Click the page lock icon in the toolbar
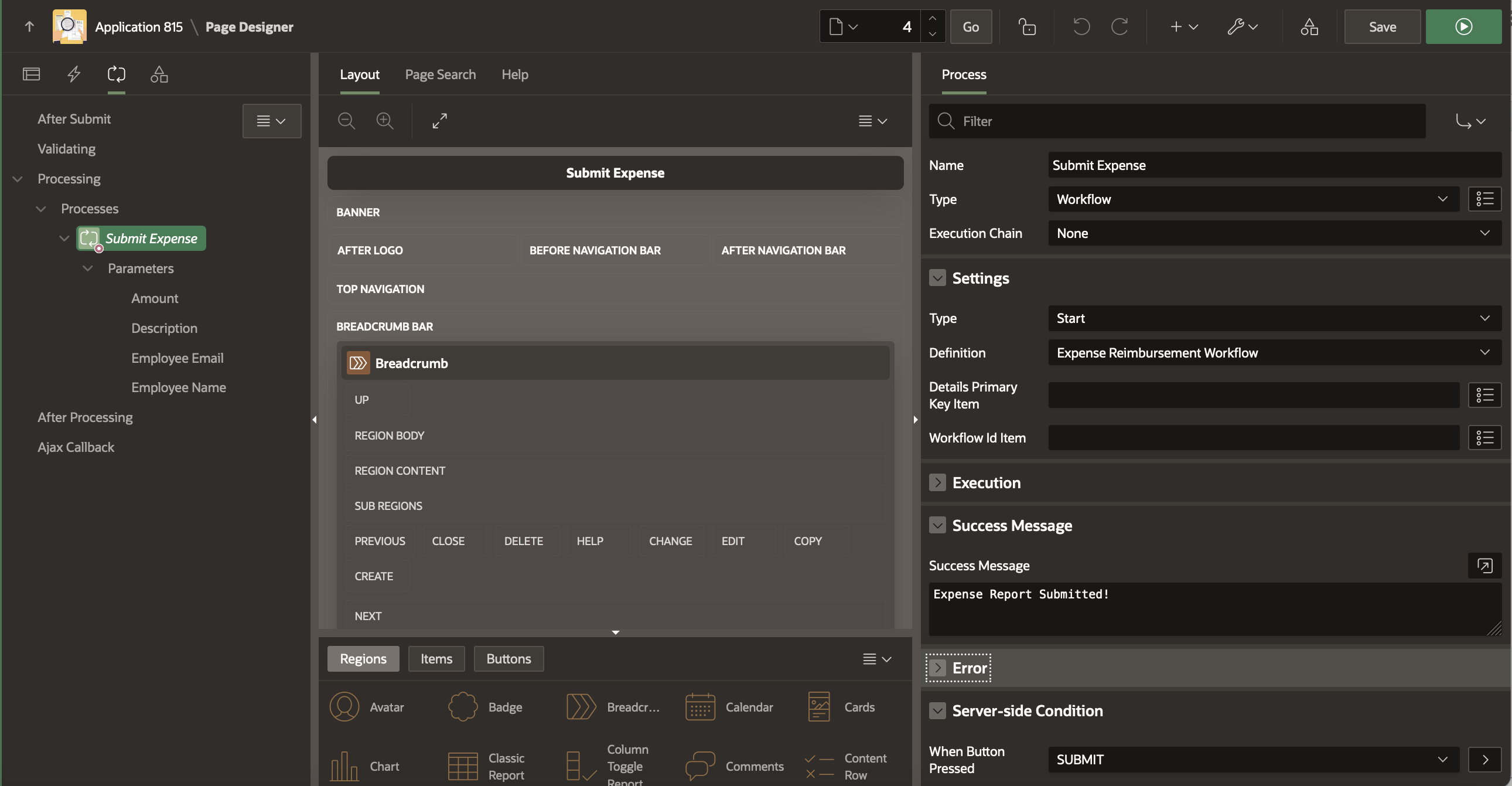The width and height of the screenshot is (1512, 786). click(1026, 27)
